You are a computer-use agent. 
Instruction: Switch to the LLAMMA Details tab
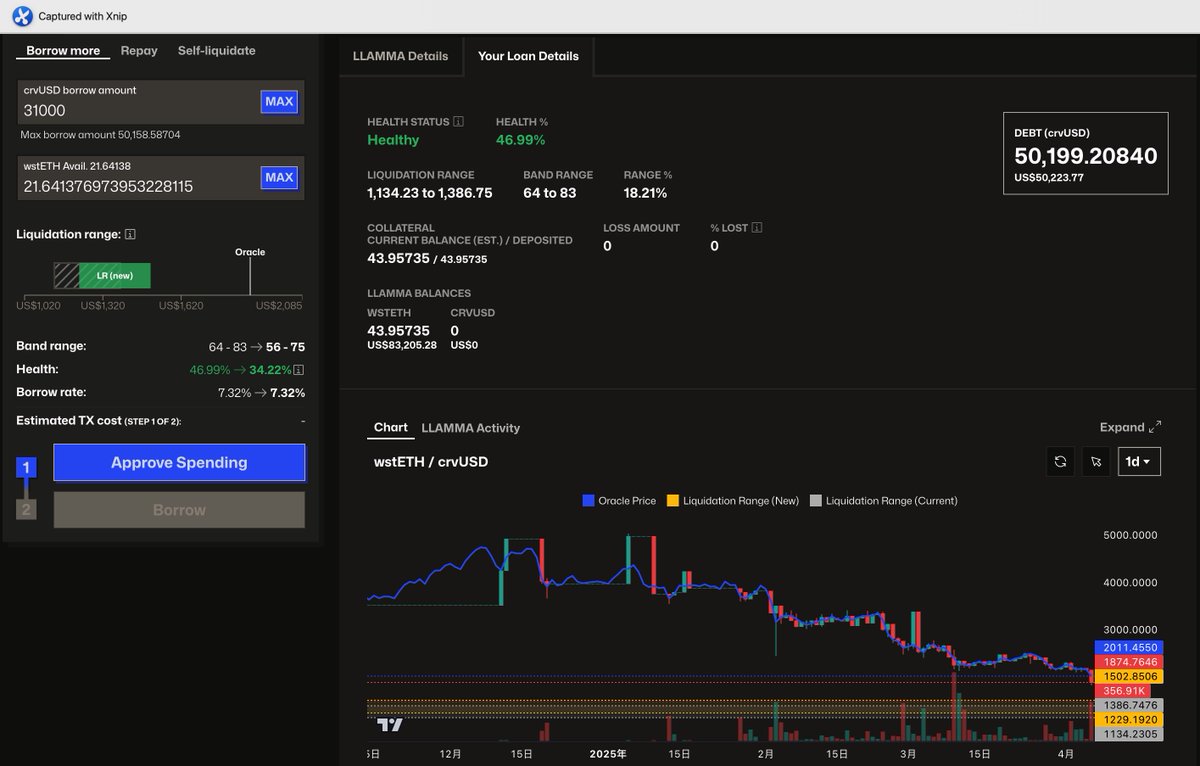(400, 56)
